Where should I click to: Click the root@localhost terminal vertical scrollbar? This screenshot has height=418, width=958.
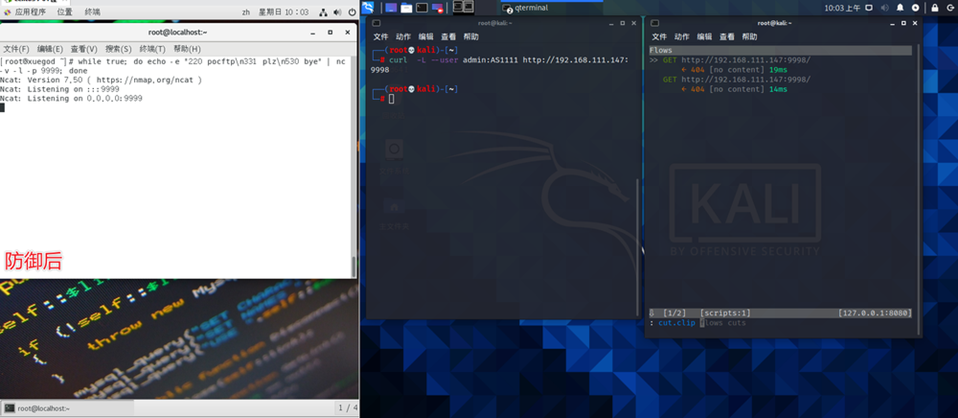pyautogui.click(x=353, y=267)
